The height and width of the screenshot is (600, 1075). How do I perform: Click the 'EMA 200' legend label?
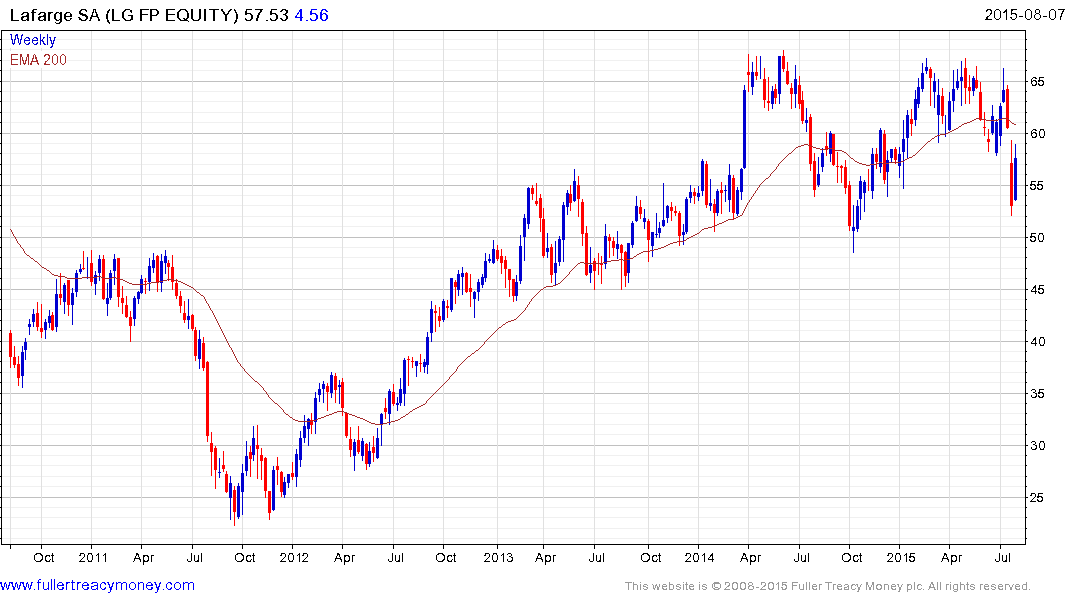38,60
